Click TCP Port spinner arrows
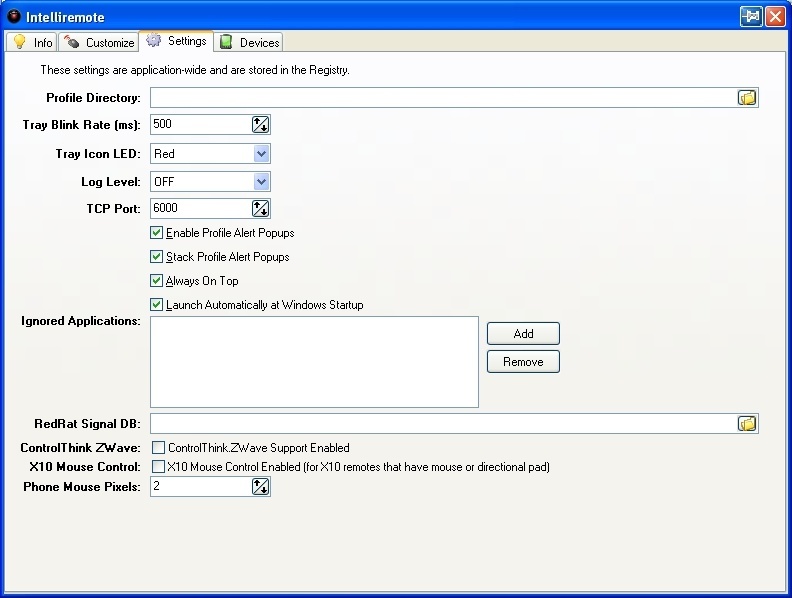 point(260,209)
